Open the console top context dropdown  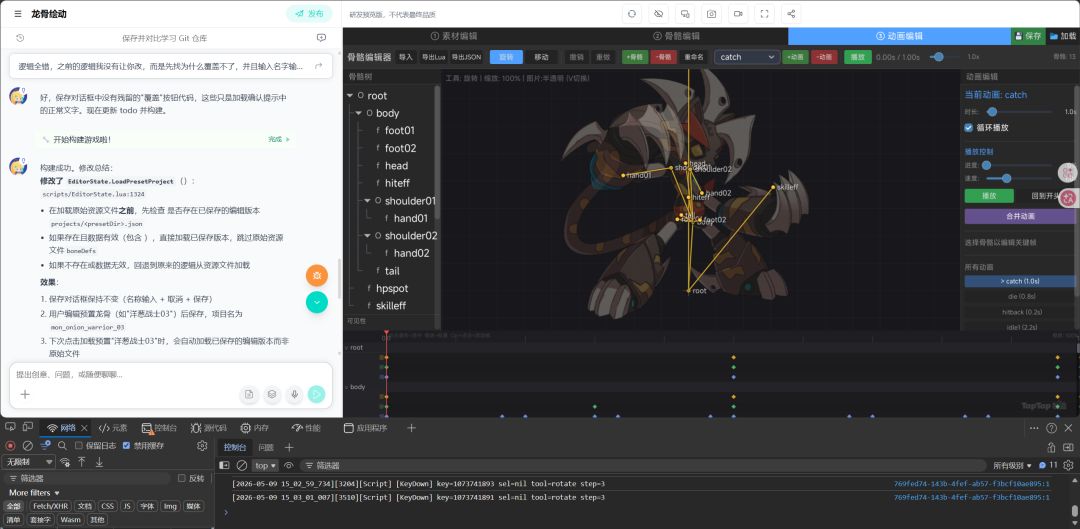[x=265, y=466]
